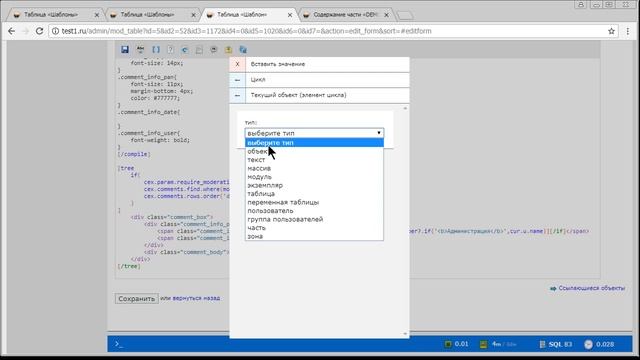Close the active Таблица «Шаблон» tab
Viewport: 640px width, 360px height.
290,15
